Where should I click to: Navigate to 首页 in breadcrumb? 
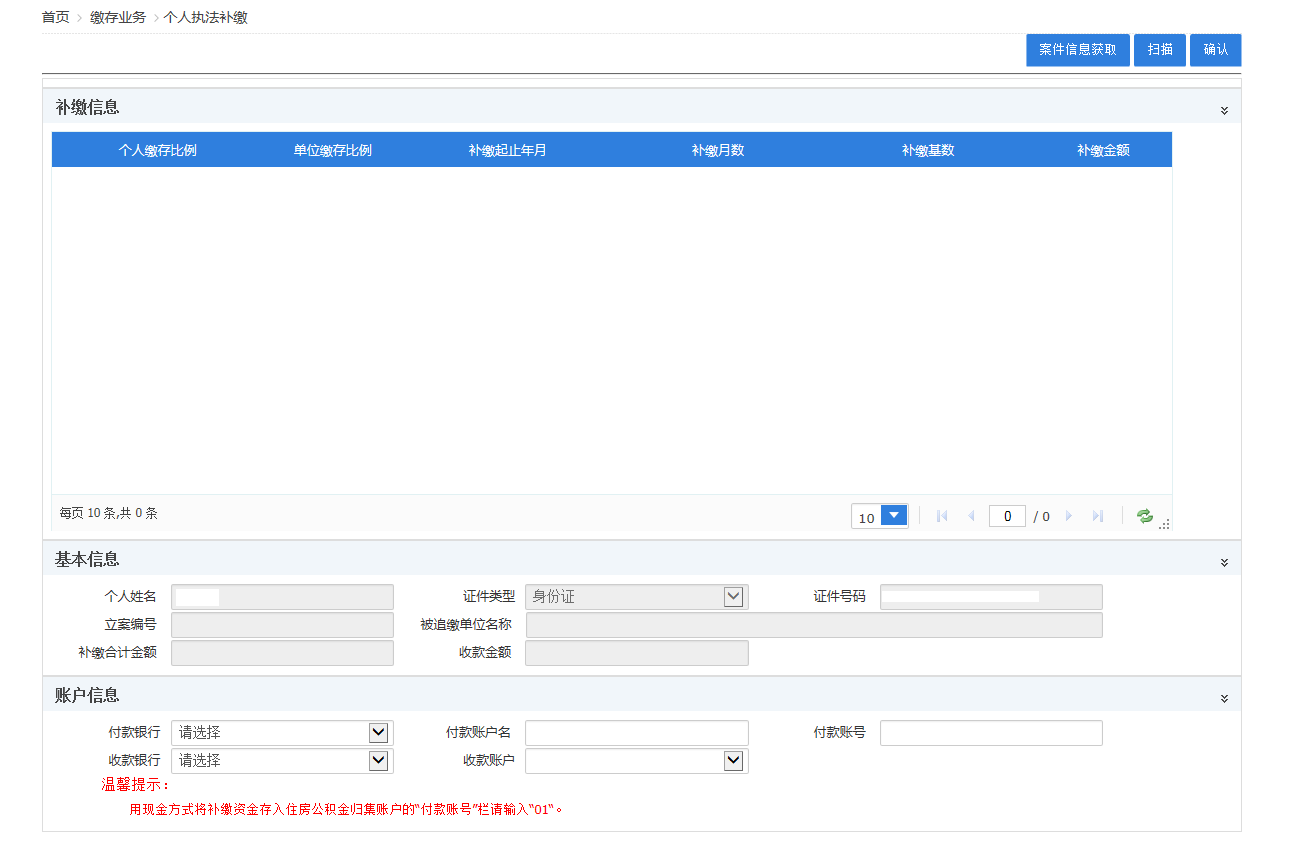coord(56,18)
